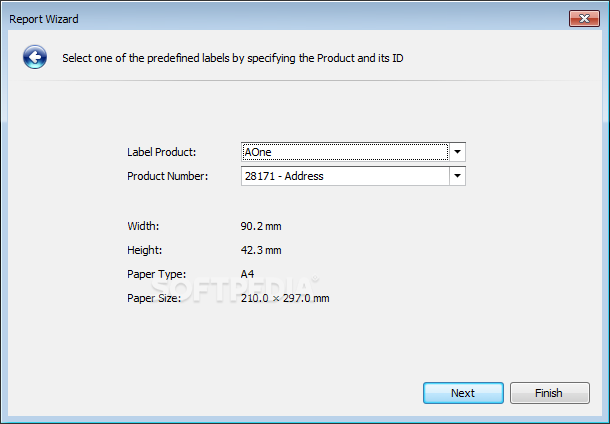
Task: Close the Report Wizard window
Action: [583, 18]
